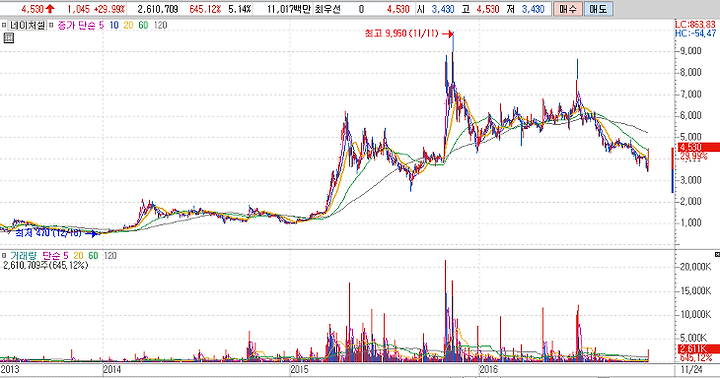Click the 2016 year label on time axis
720x378 pixels.
pos(489,369)
